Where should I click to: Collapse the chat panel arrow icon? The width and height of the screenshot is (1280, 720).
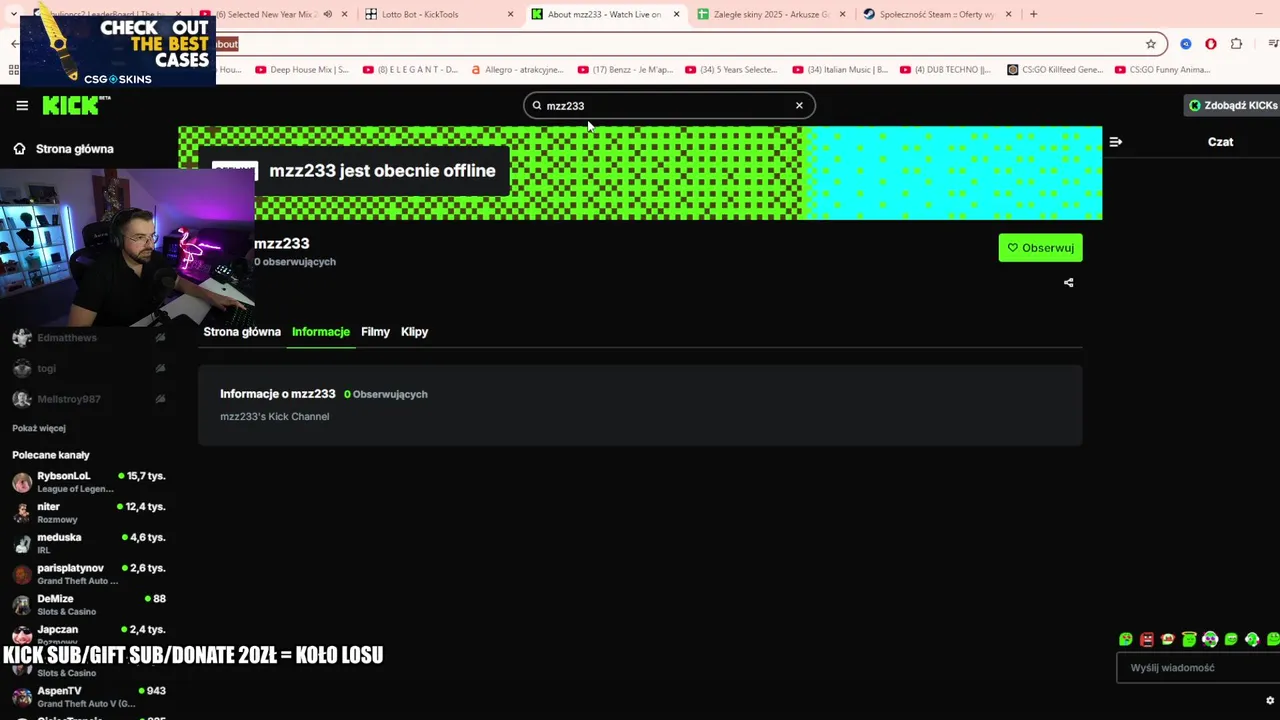[1115, 142]
